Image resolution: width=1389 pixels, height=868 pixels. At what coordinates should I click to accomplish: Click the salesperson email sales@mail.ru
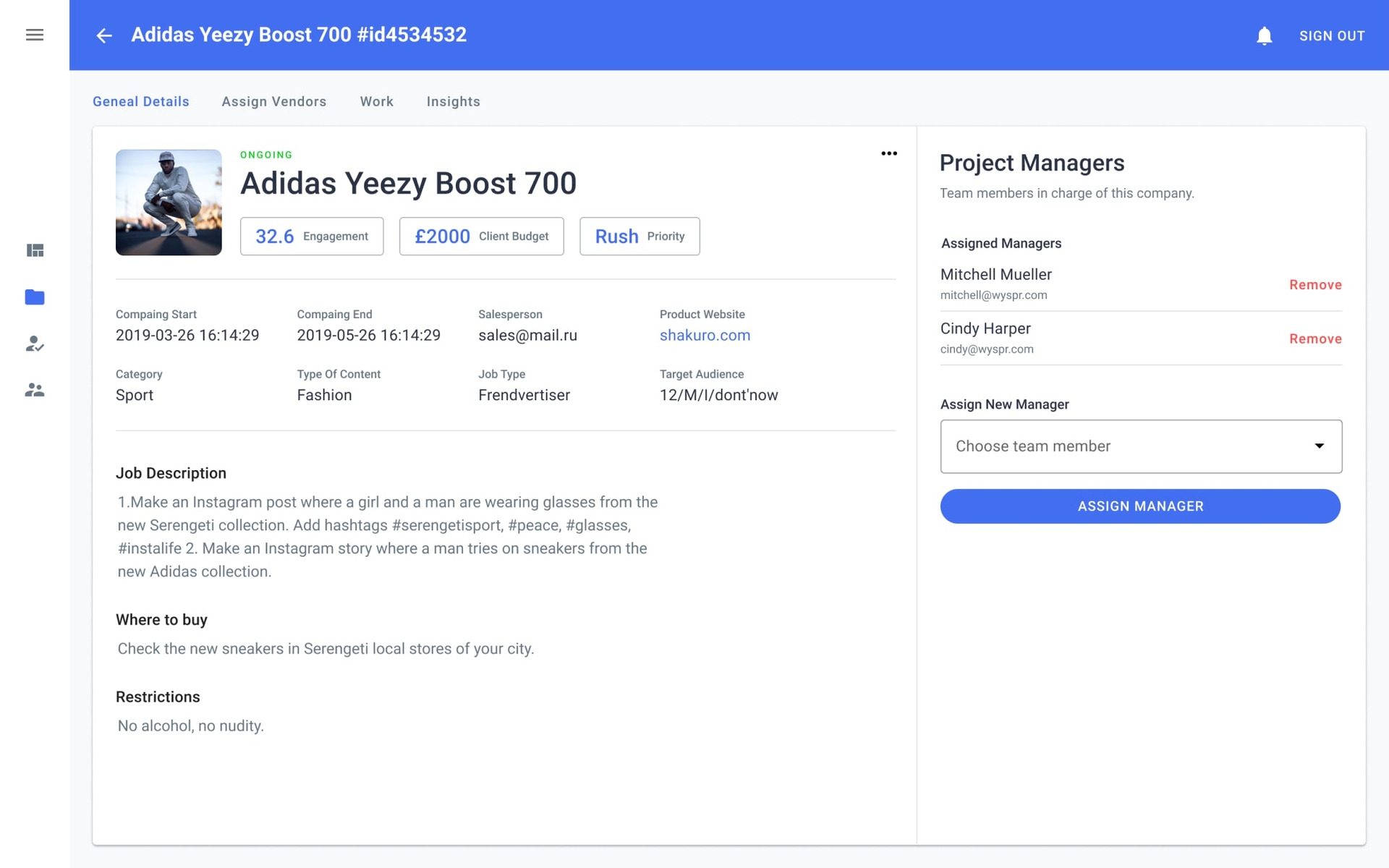tap(527, 335)
